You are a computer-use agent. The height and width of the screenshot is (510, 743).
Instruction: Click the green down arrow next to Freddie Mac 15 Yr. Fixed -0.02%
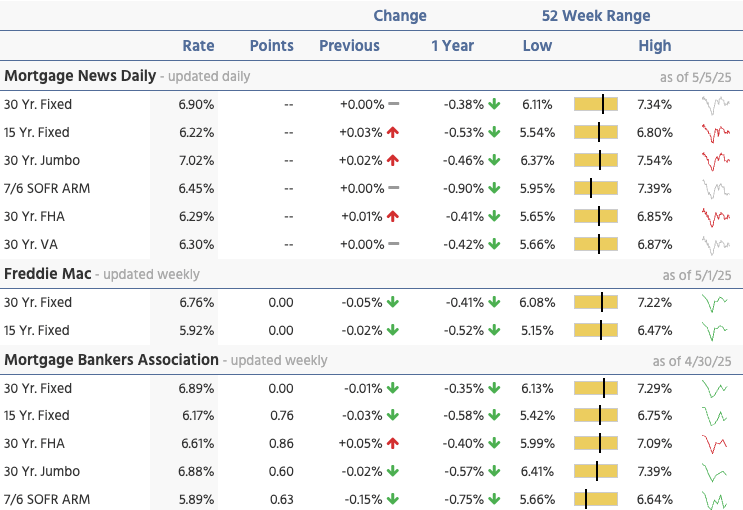[394, 330]
